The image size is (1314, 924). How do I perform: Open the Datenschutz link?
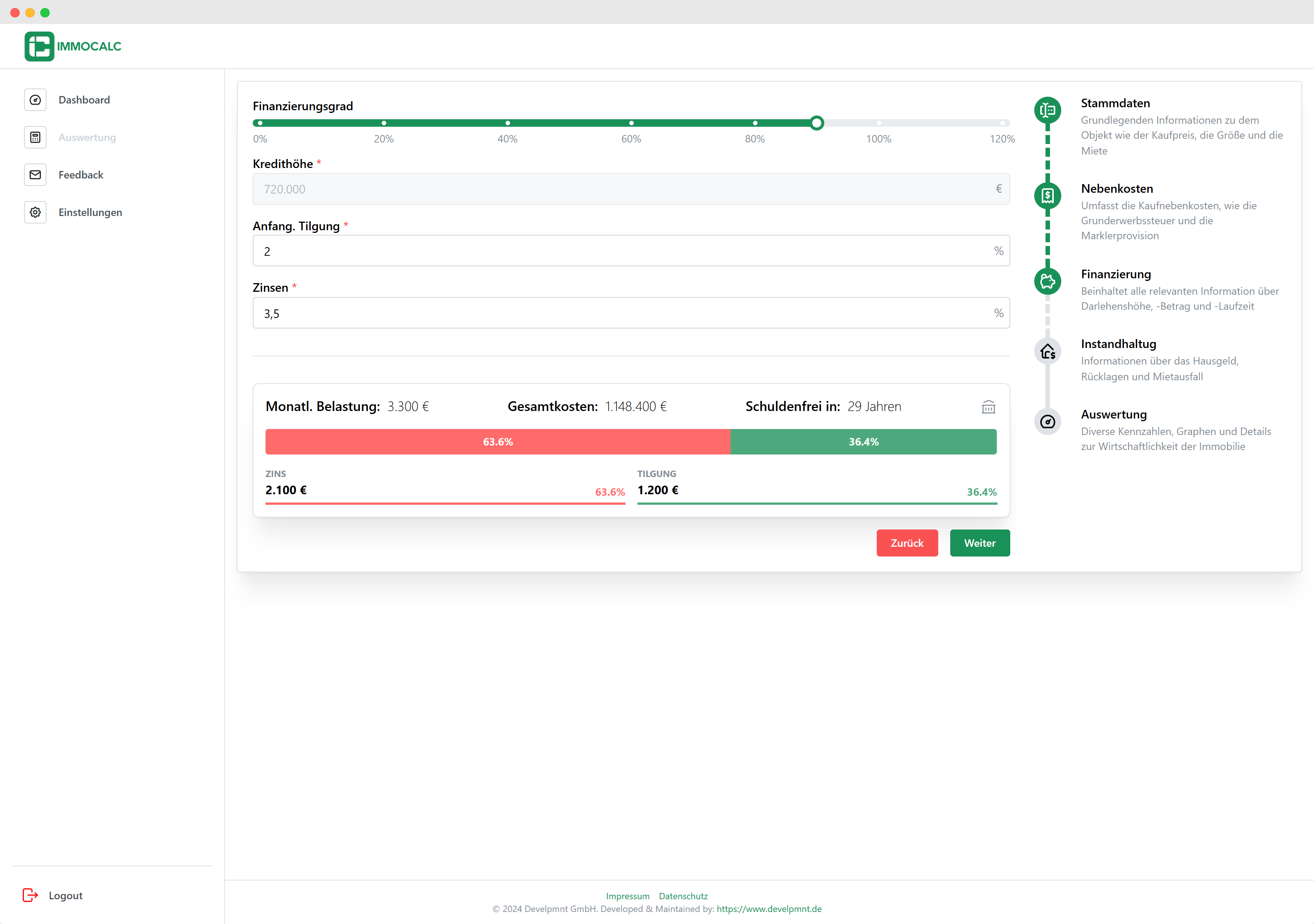click(683, 896)
